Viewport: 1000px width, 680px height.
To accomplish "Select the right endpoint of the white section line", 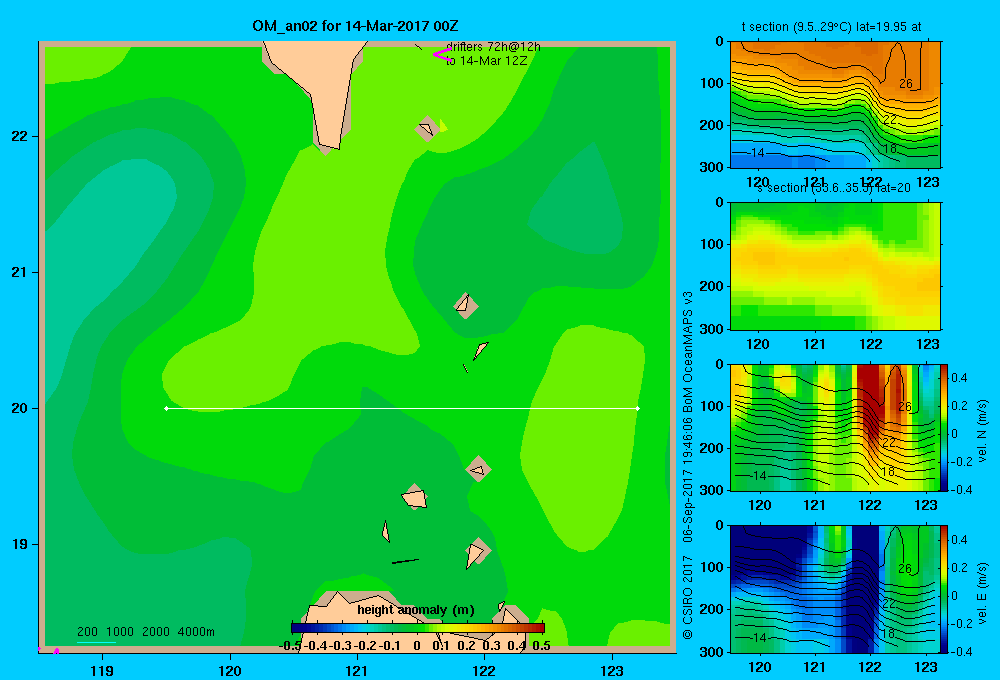I will tap(638, 408).
